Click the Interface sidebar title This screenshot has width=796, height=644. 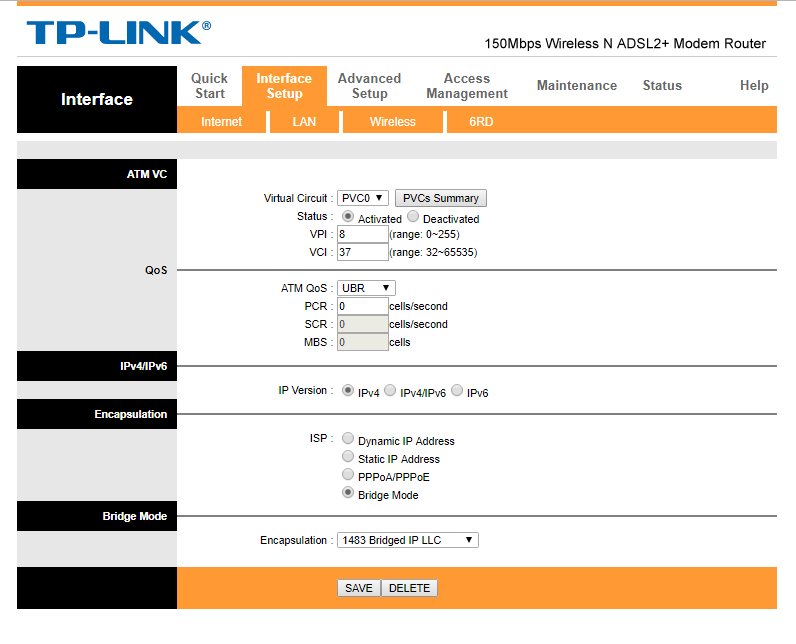tap(97, 99)
